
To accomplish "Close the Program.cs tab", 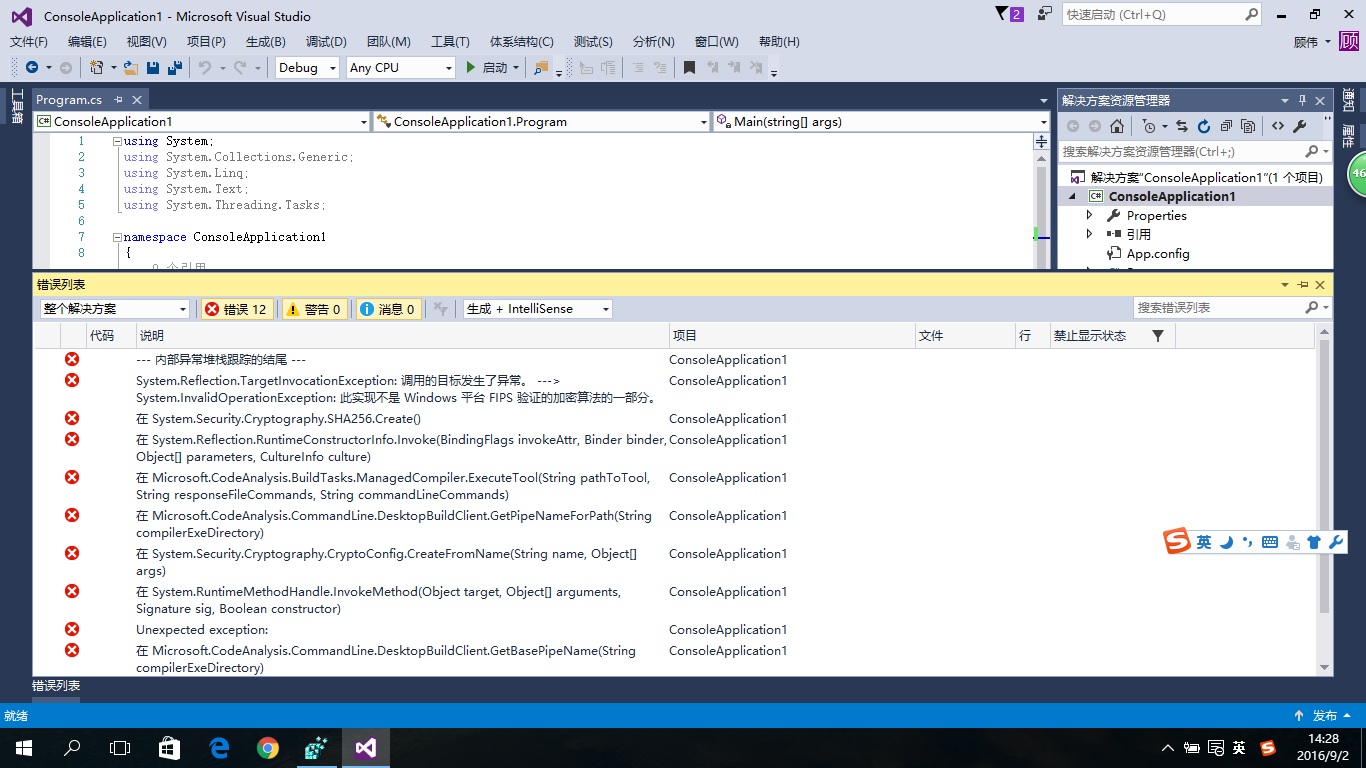I will (x=137, y=99).
